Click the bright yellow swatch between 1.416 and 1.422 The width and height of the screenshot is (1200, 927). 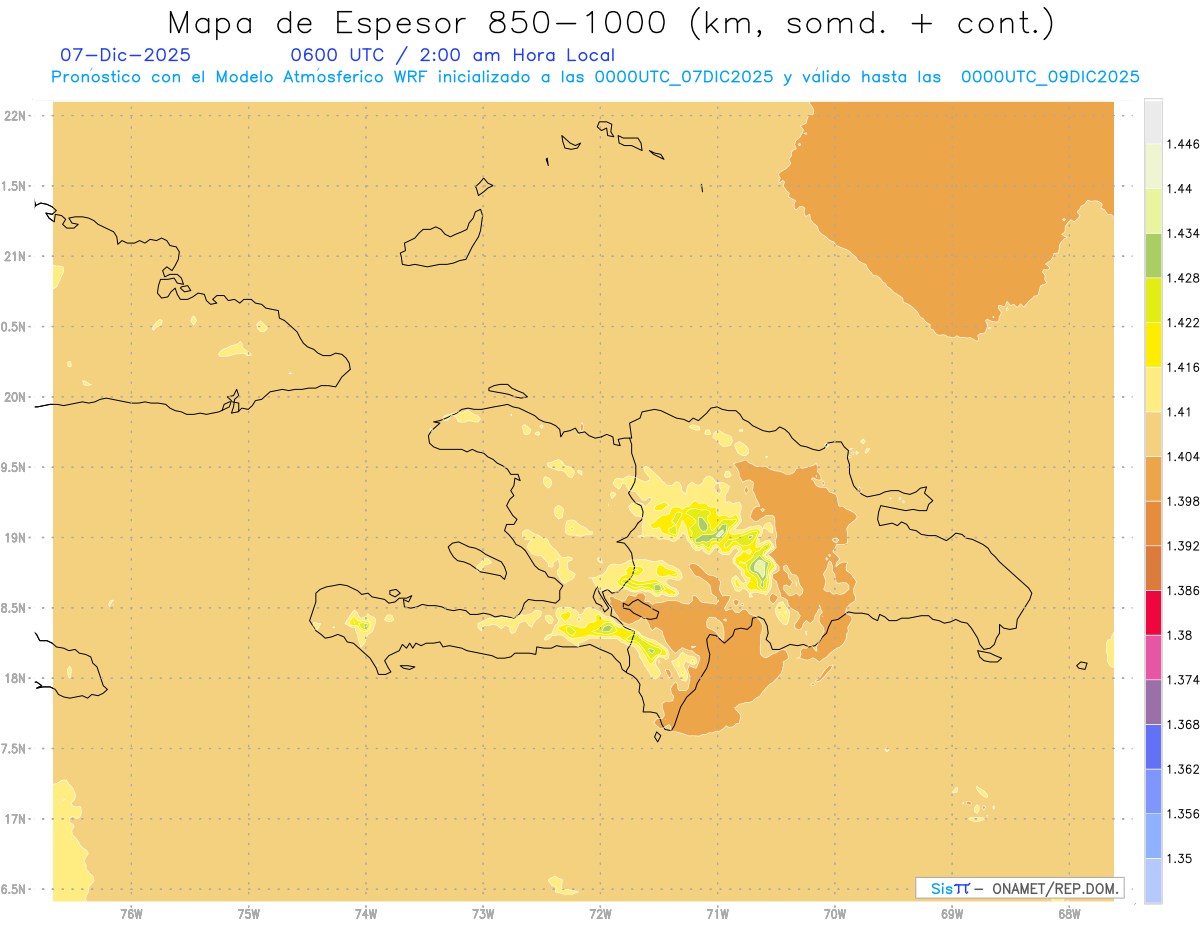pyautogui.click(x=1153, y=344)
